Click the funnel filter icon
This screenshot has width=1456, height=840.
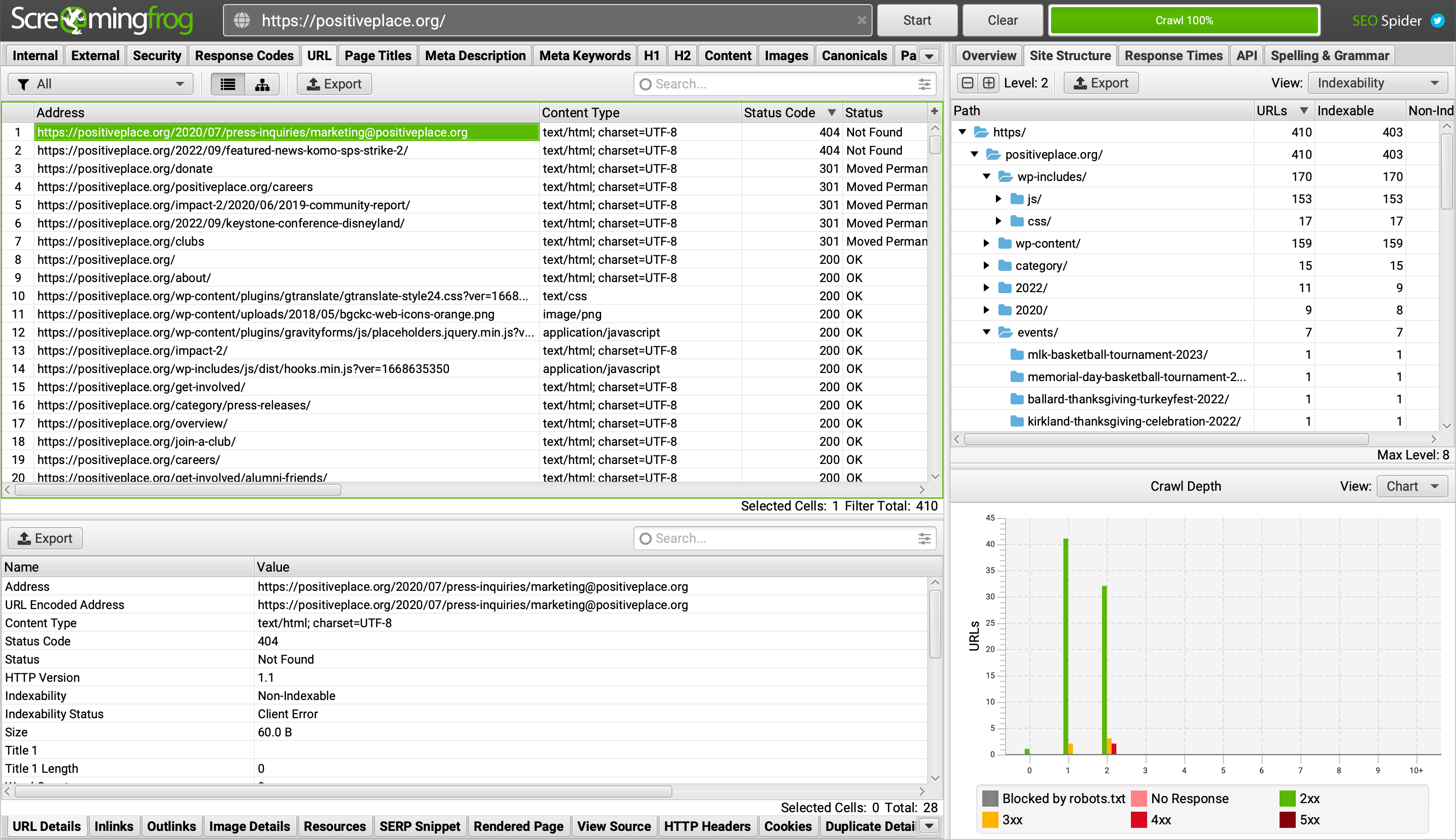[23, 84]
